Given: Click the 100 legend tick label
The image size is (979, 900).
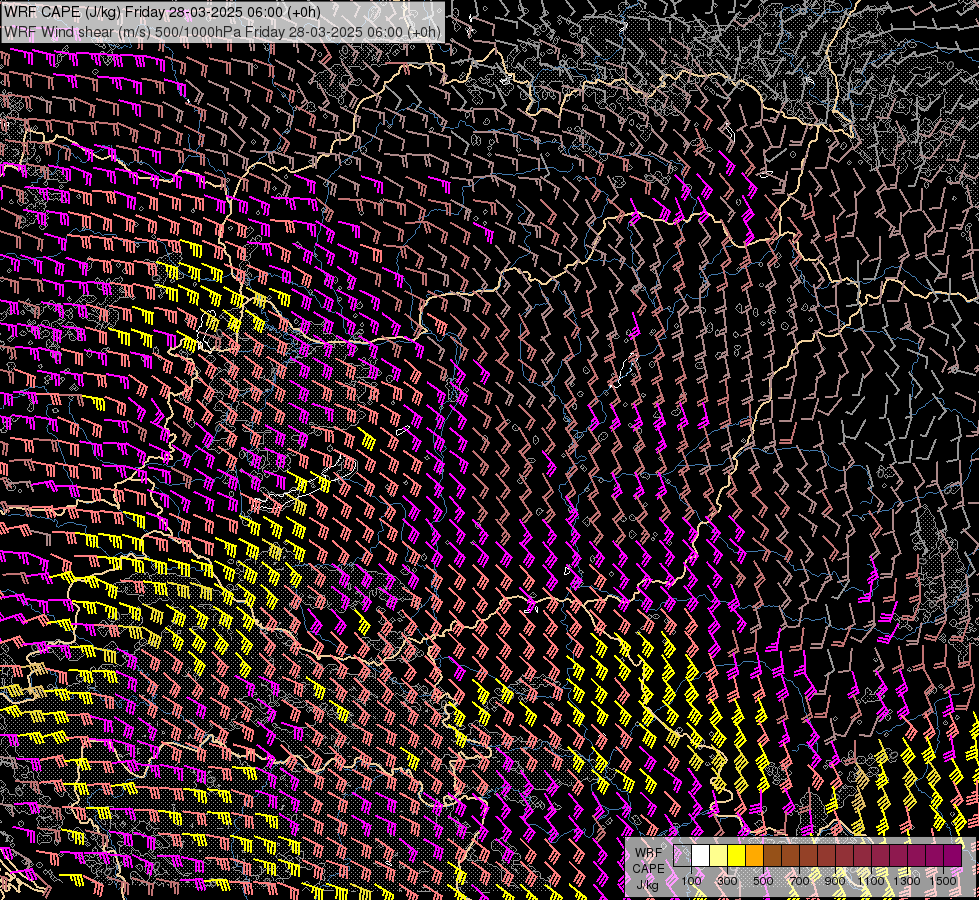Looking at the screenshot, I should (691, 881).
